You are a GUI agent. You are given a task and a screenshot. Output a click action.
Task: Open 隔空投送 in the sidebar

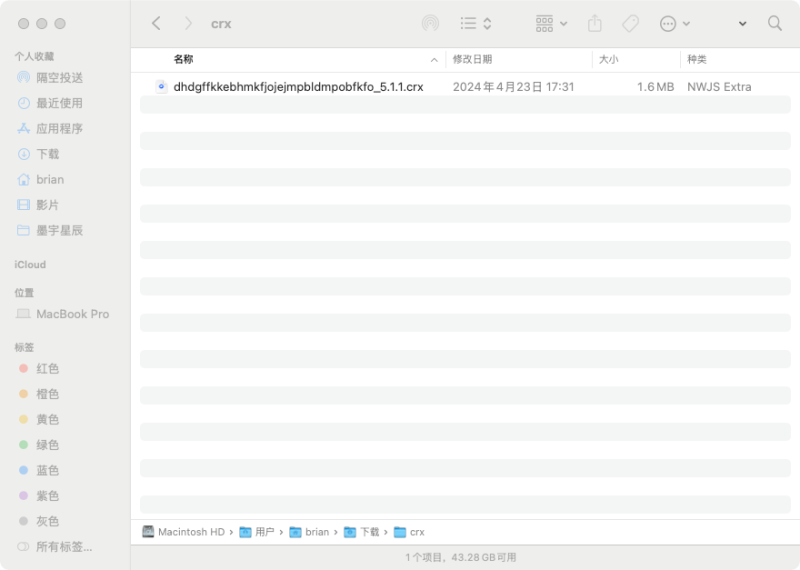pos(59,77)
